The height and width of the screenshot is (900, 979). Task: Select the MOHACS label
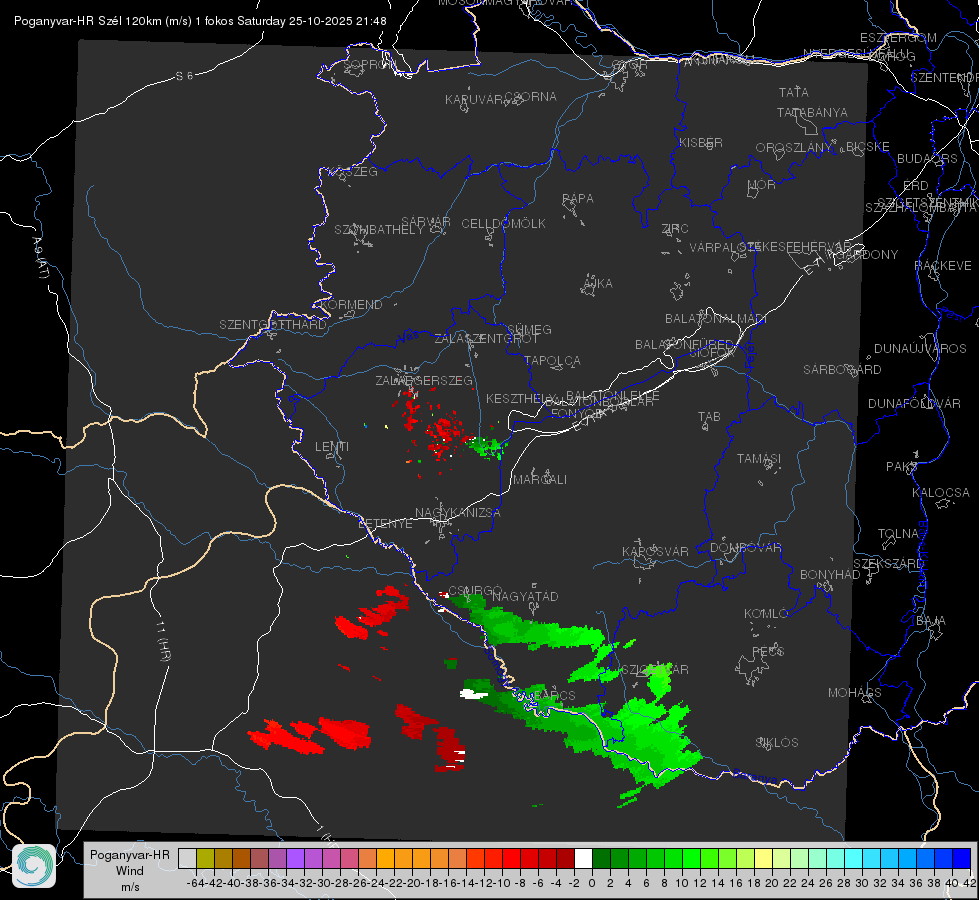855,693
